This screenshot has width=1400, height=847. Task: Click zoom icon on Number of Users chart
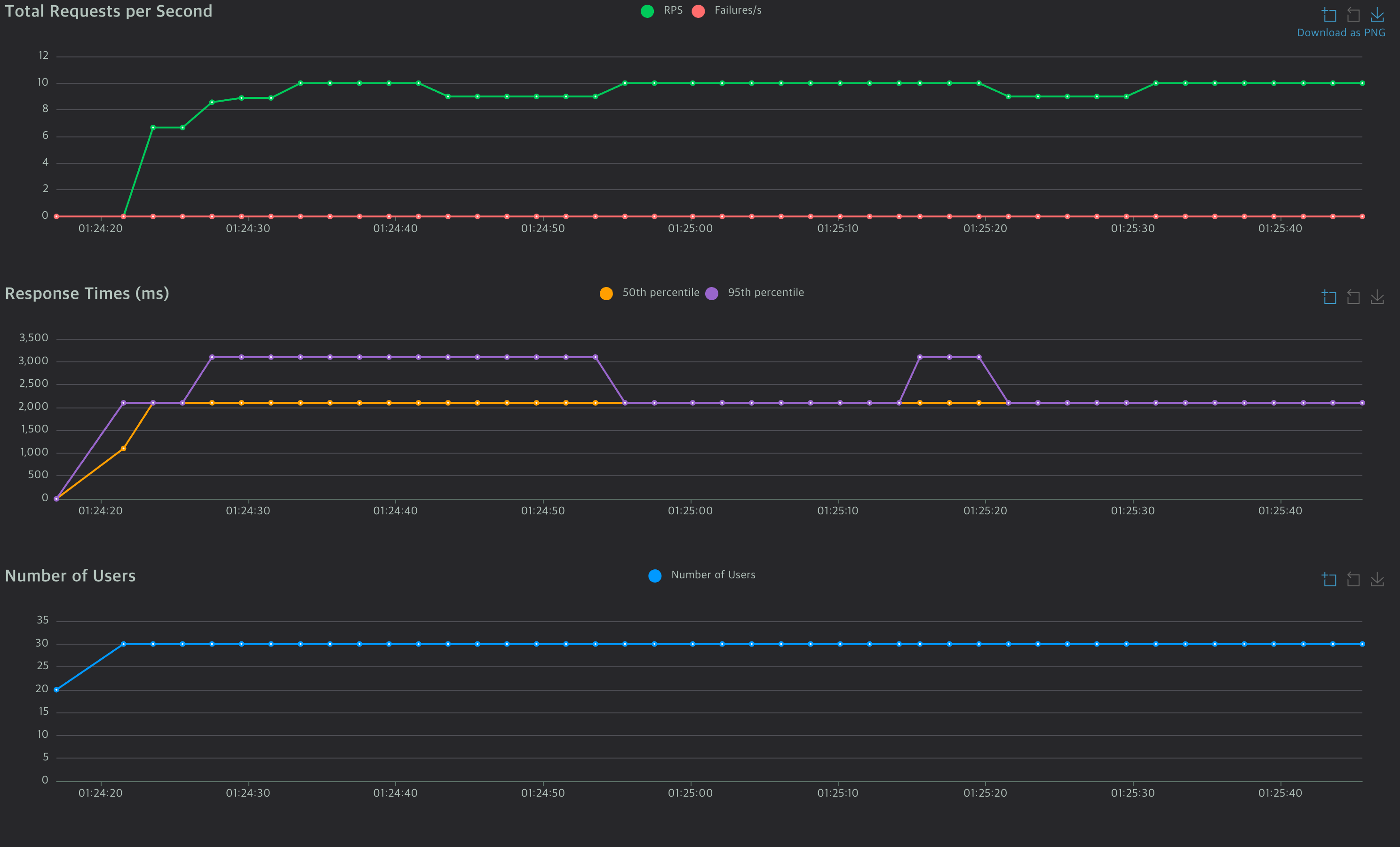click(x=1329, y=579)
